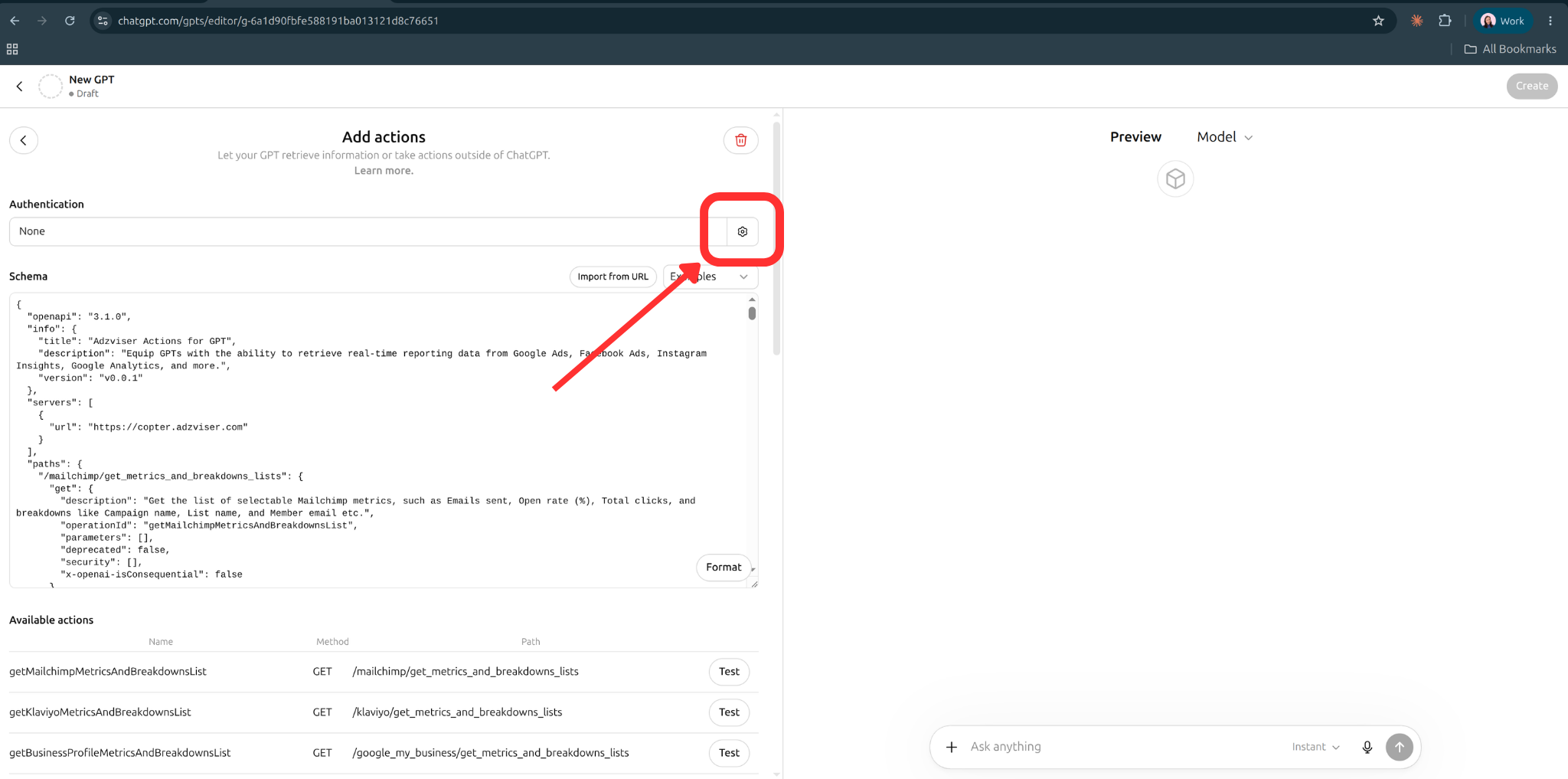1568x779 pixels.
Task: Click the left panel vertical scrollbar
Action: [776, 237]
